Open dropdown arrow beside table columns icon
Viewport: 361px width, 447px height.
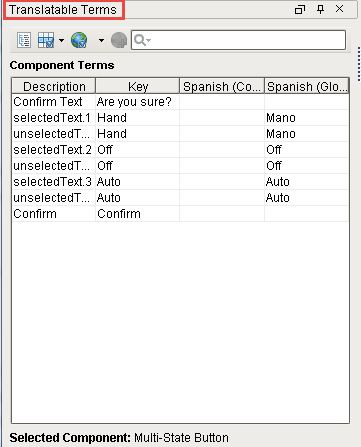click(61, 41)
